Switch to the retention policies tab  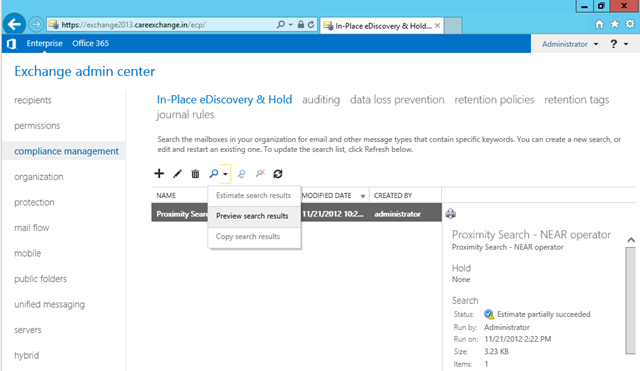tap(494, 100)
